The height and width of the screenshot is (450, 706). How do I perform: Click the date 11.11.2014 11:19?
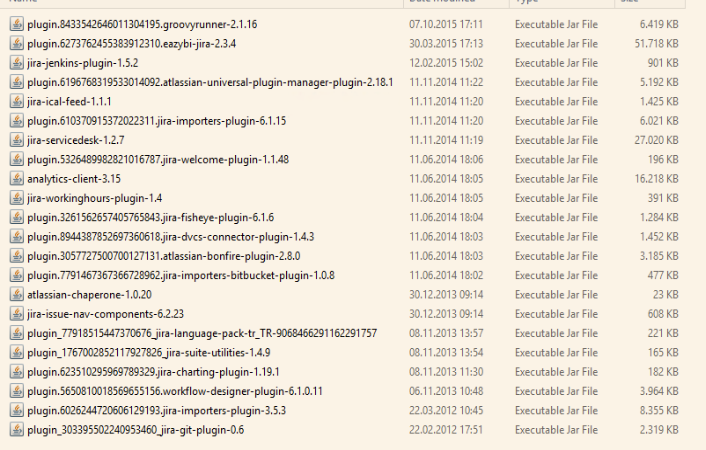(446, 141)
